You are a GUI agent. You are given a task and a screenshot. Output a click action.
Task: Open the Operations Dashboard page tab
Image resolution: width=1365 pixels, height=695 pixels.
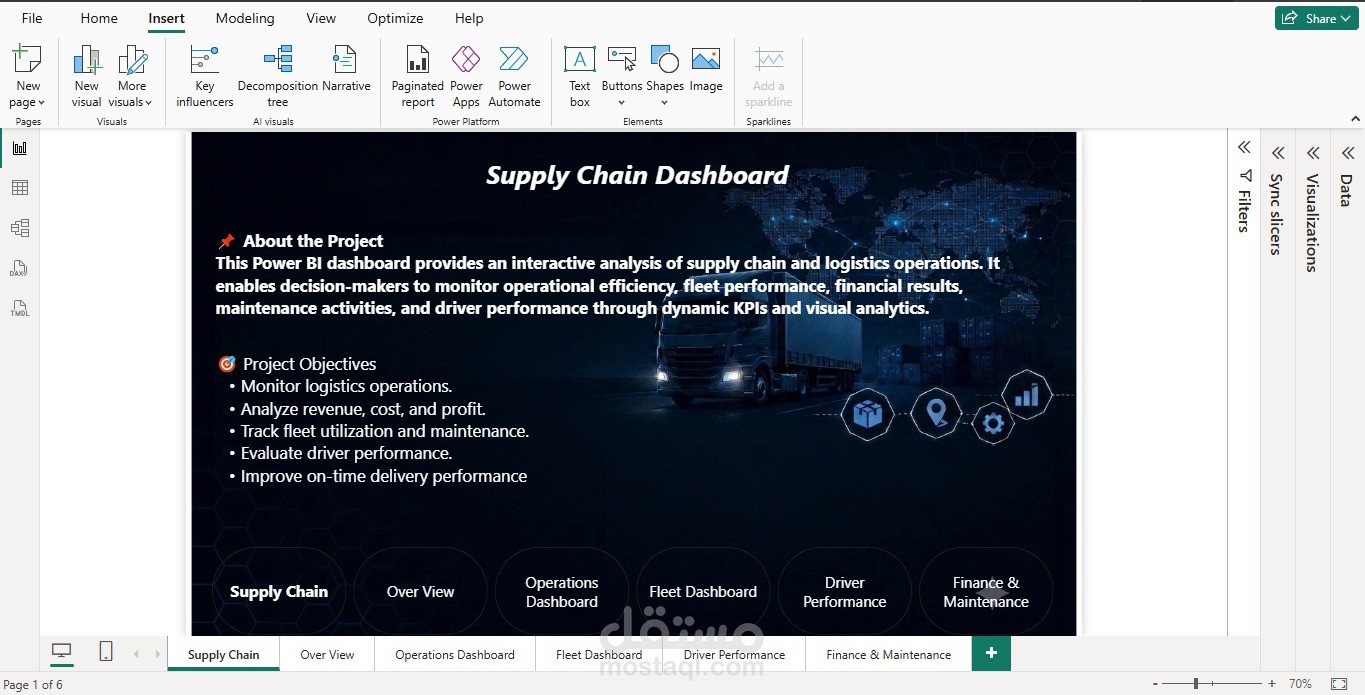click(x=455, y=654)
